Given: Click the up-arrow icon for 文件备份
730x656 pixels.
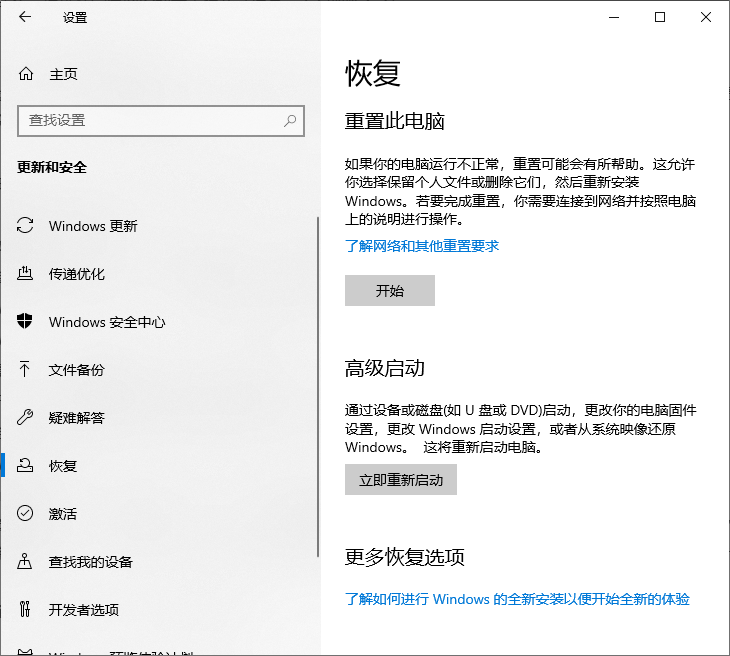Looking at the screenshot, I should pos(25,369).
